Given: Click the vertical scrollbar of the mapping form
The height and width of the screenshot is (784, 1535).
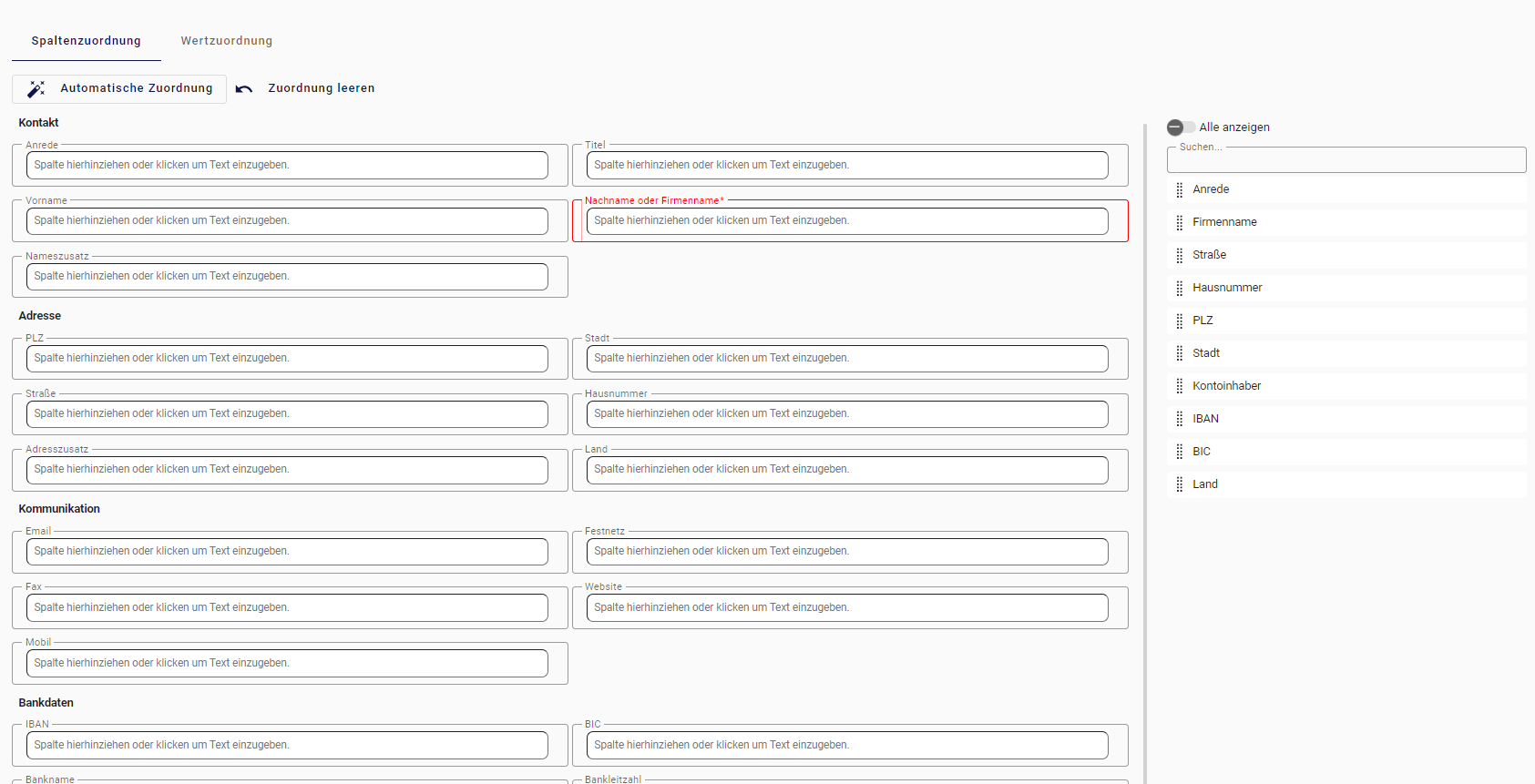Looking at the screenshot, I should click(1145, 453).
